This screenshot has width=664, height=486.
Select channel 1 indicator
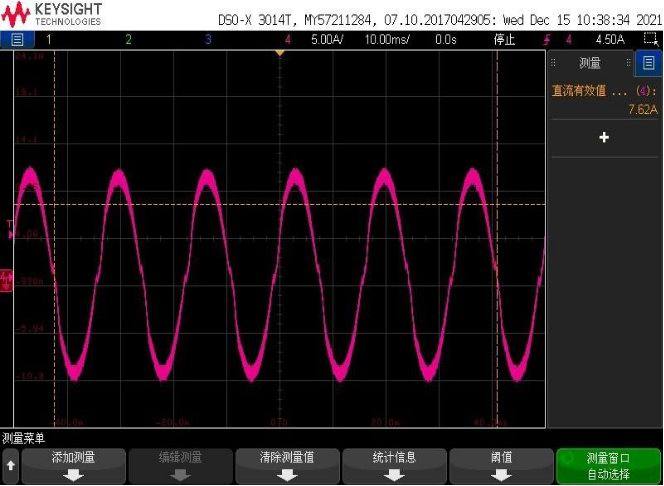tap(49, 40)
